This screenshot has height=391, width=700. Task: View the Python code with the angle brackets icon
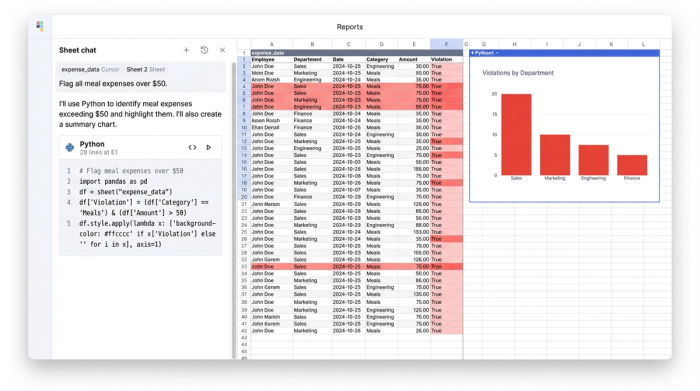pyautogui.click(x=192, y=147)
